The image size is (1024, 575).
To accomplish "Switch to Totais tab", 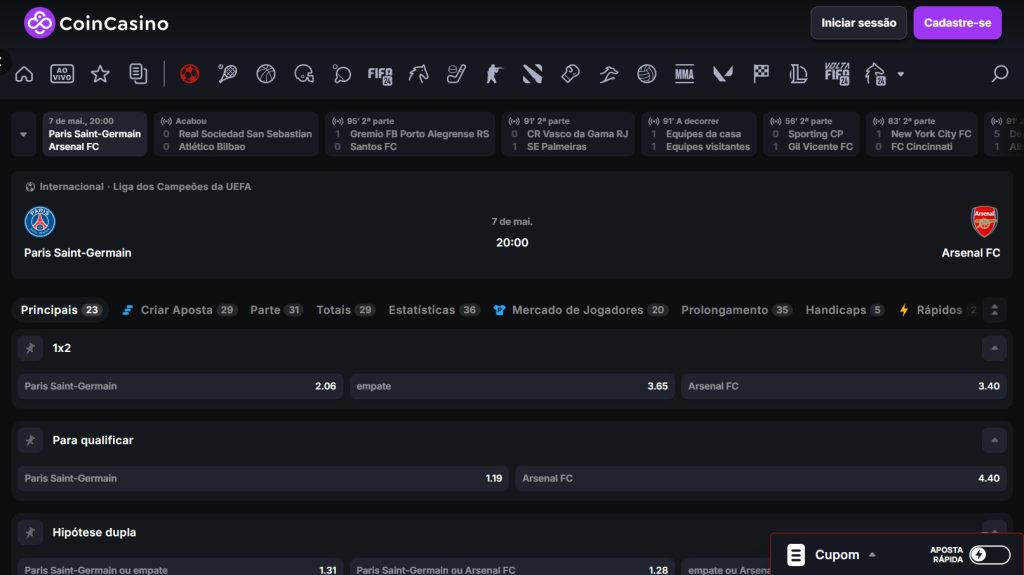I will click(345, 310).
